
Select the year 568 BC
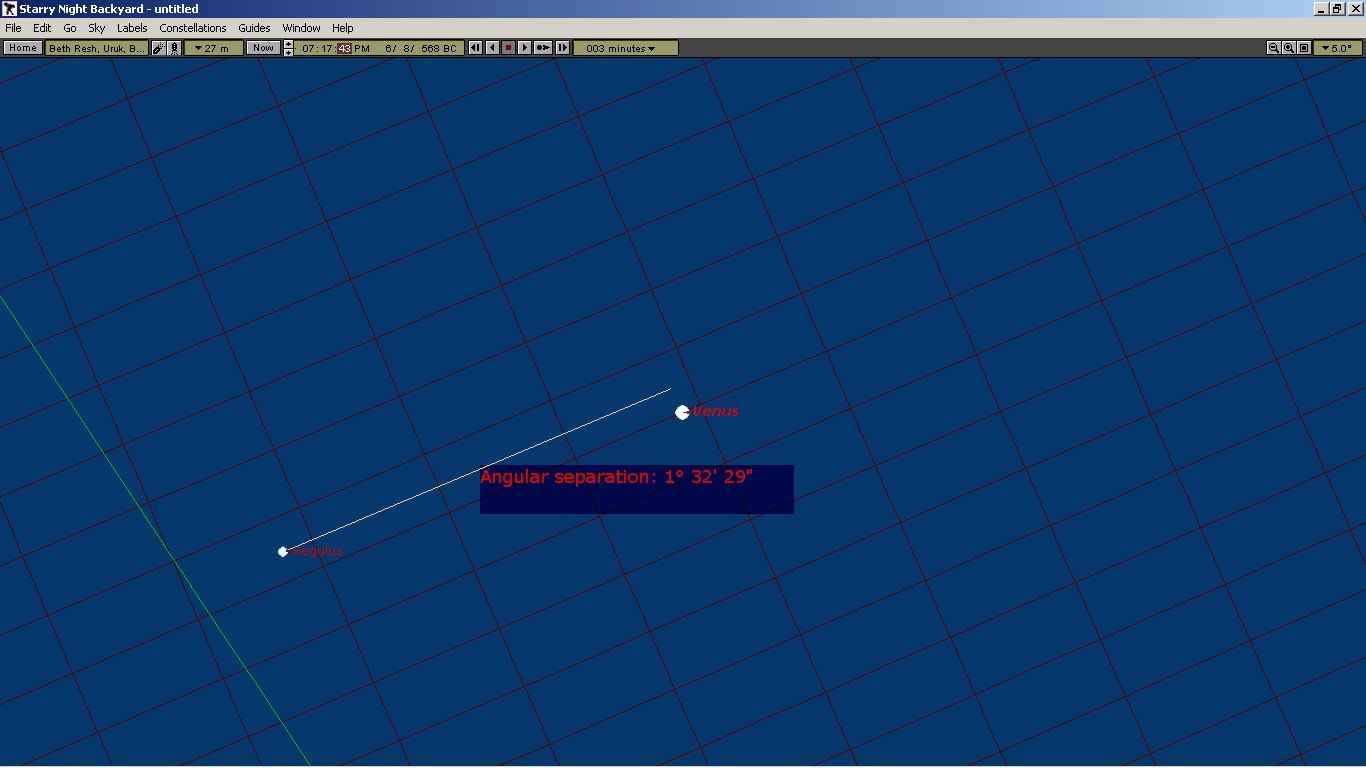click(439, 48)
